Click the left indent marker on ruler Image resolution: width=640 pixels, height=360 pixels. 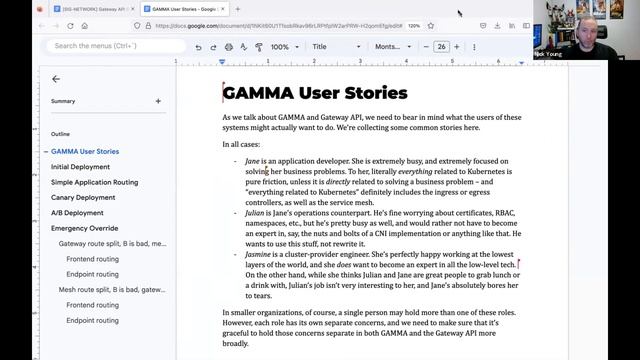click(222, 62)
